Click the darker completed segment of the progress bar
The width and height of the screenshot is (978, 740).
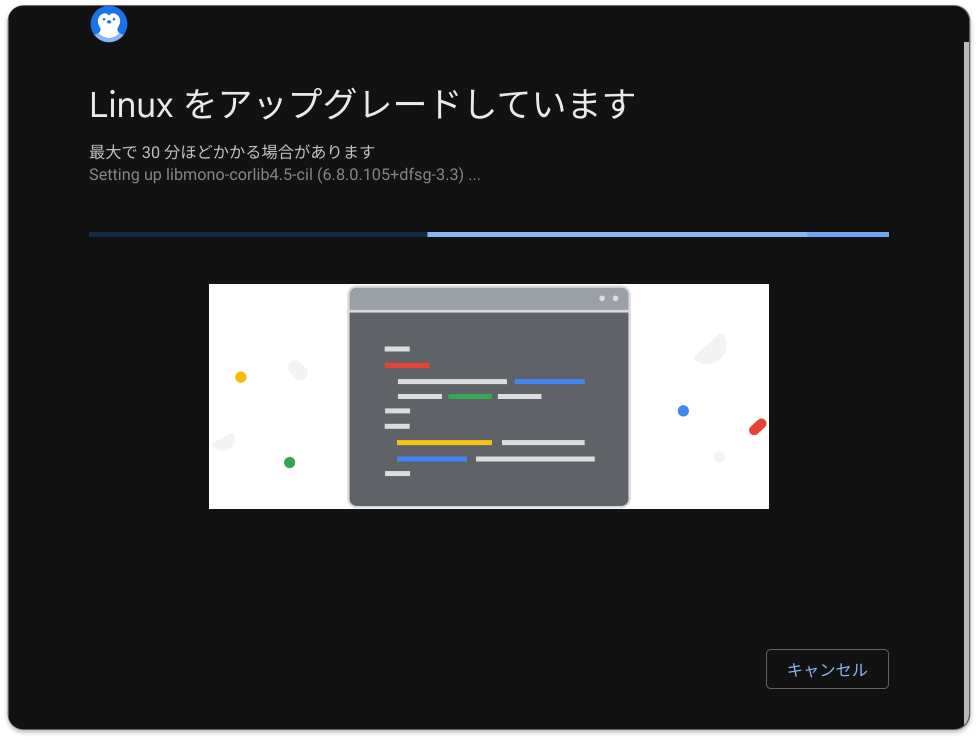(255, 234)
